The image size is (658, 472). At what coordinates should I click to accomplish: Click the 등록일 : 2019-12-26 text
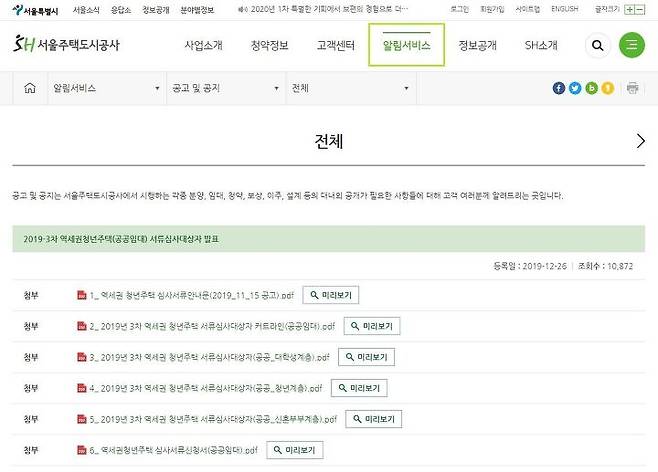pyautogui.click(x=530, y=266)
